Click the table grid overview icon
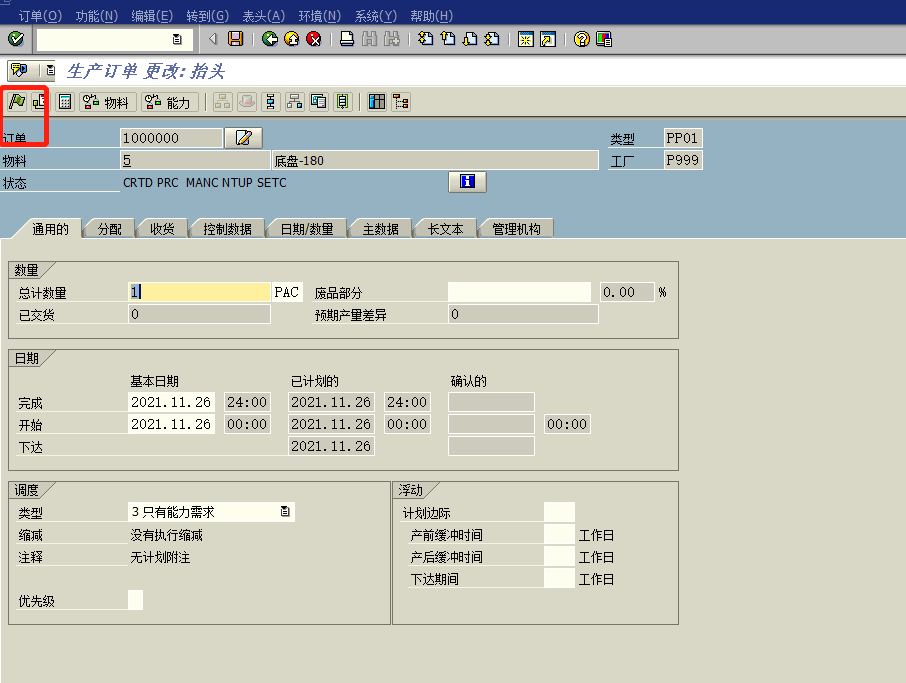 [x=377, y=102]
